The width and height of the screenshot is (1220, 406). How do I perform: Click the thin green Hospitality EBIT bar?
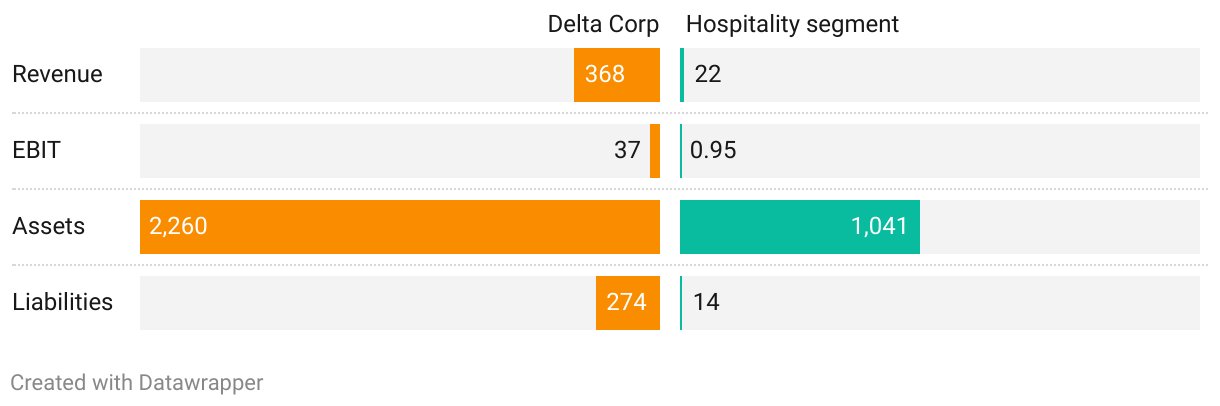681,150
